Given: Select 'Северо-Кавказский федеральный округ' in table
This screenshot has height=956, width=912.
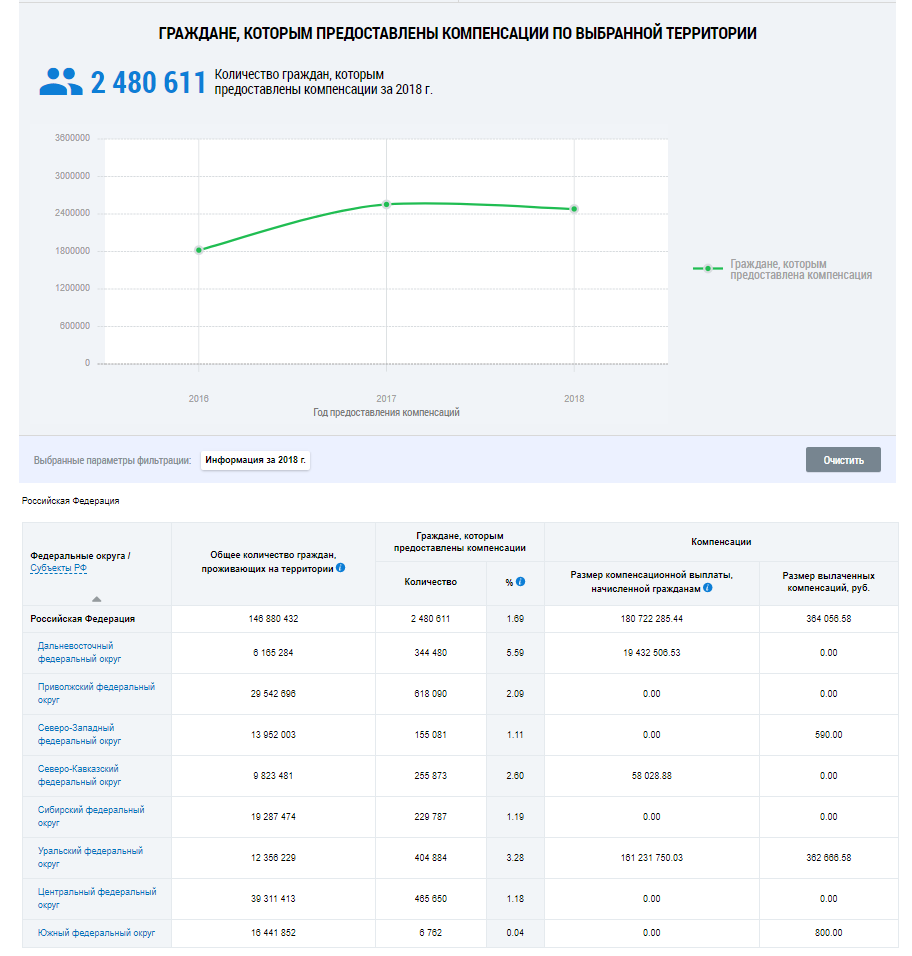Looking at the screenshot, I should click(x=79, y=775).
